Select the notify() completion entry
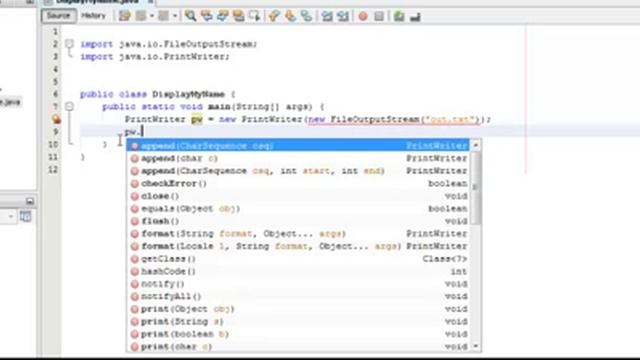This screenshot has height=360, width=640. (298, 284)
